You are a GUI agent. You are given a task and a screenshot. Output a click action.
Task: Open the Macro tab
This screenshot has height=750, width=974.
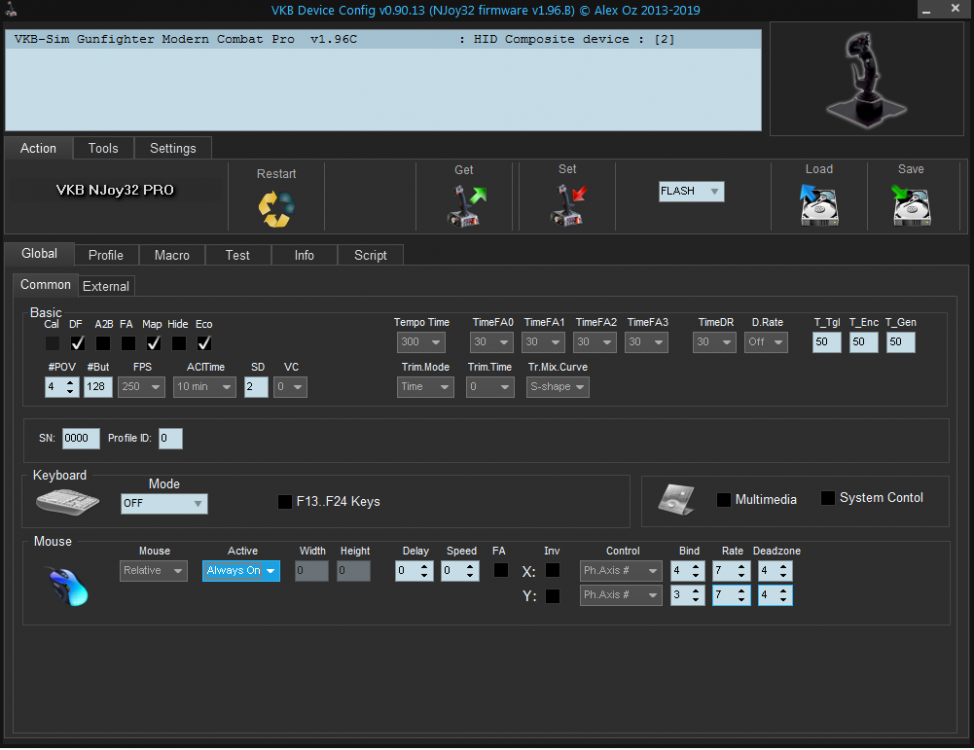[172, 255]
